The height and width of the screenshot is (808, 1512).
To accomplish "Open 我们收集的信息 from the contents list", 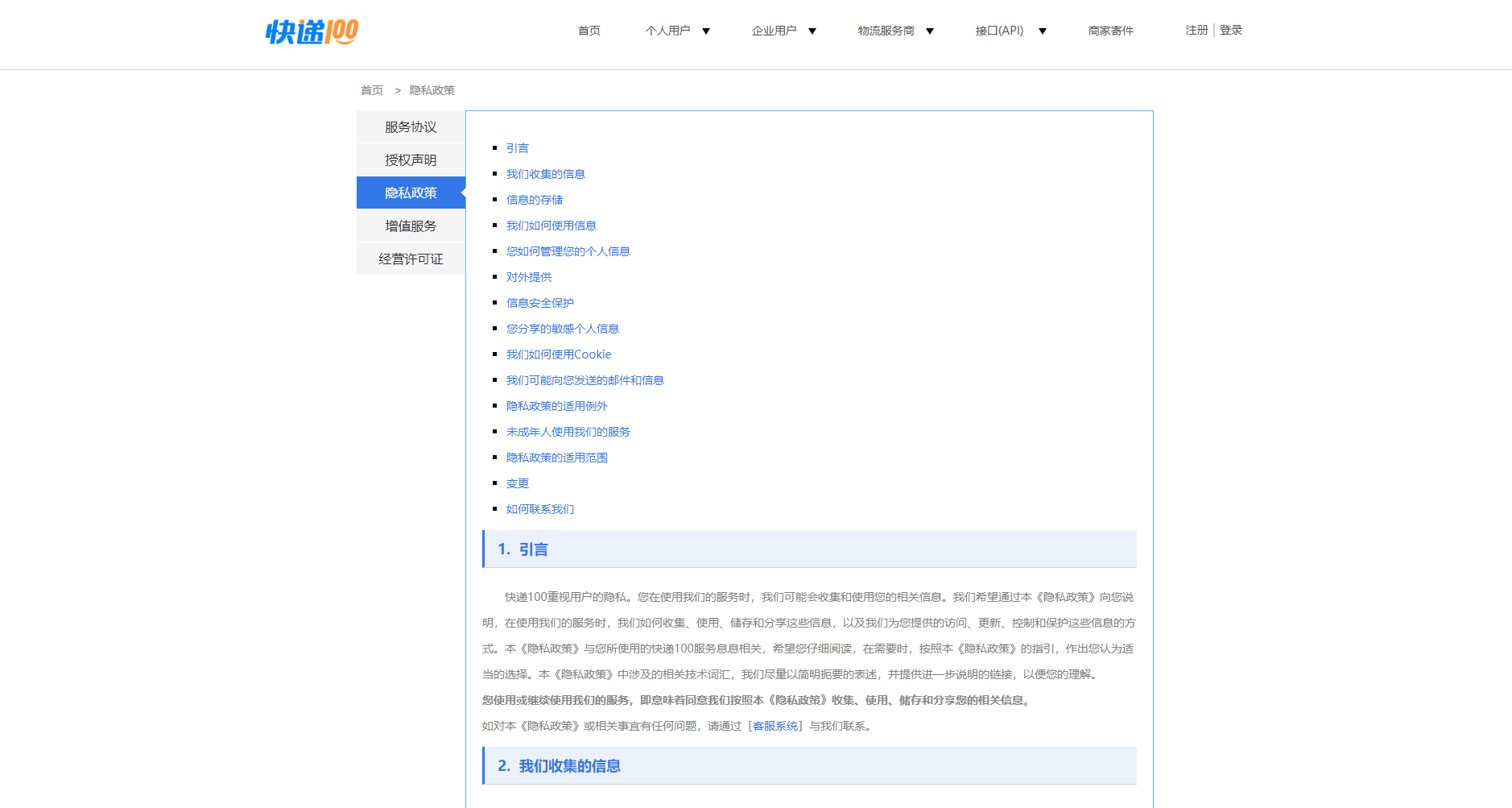I will tap(545, 174).
